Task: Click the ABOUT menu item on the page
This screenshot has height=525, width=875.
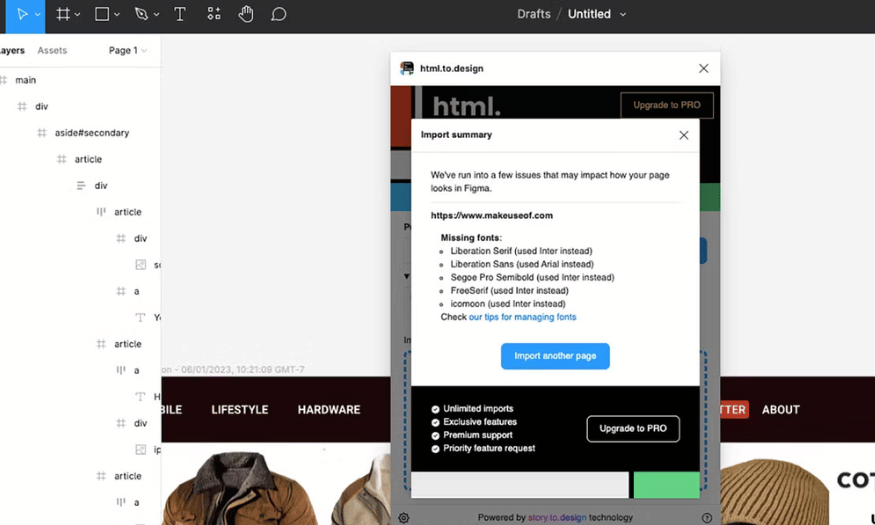Action: (x=780, y=409)
